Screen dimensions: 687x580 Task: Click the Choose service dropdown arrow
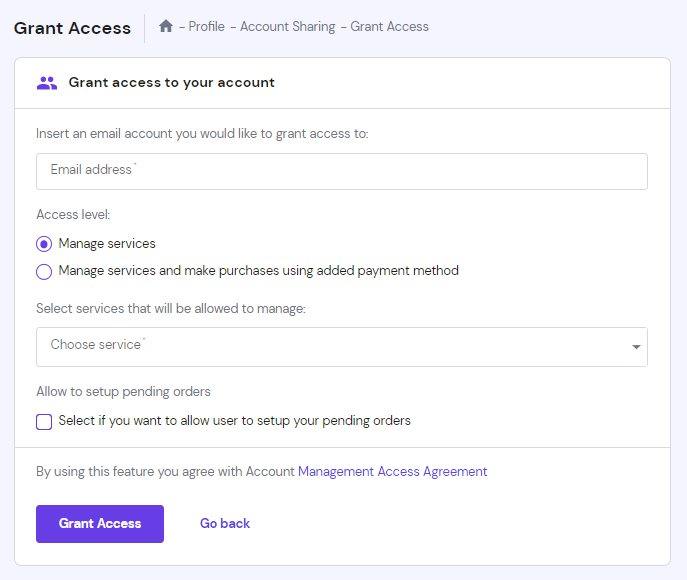[636, 347]
